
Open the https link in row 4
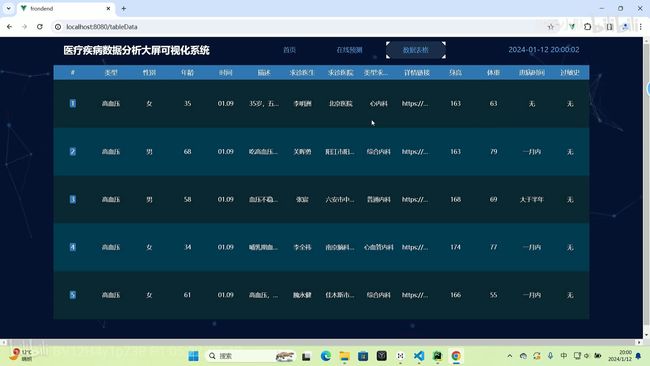tap(415, 247)
